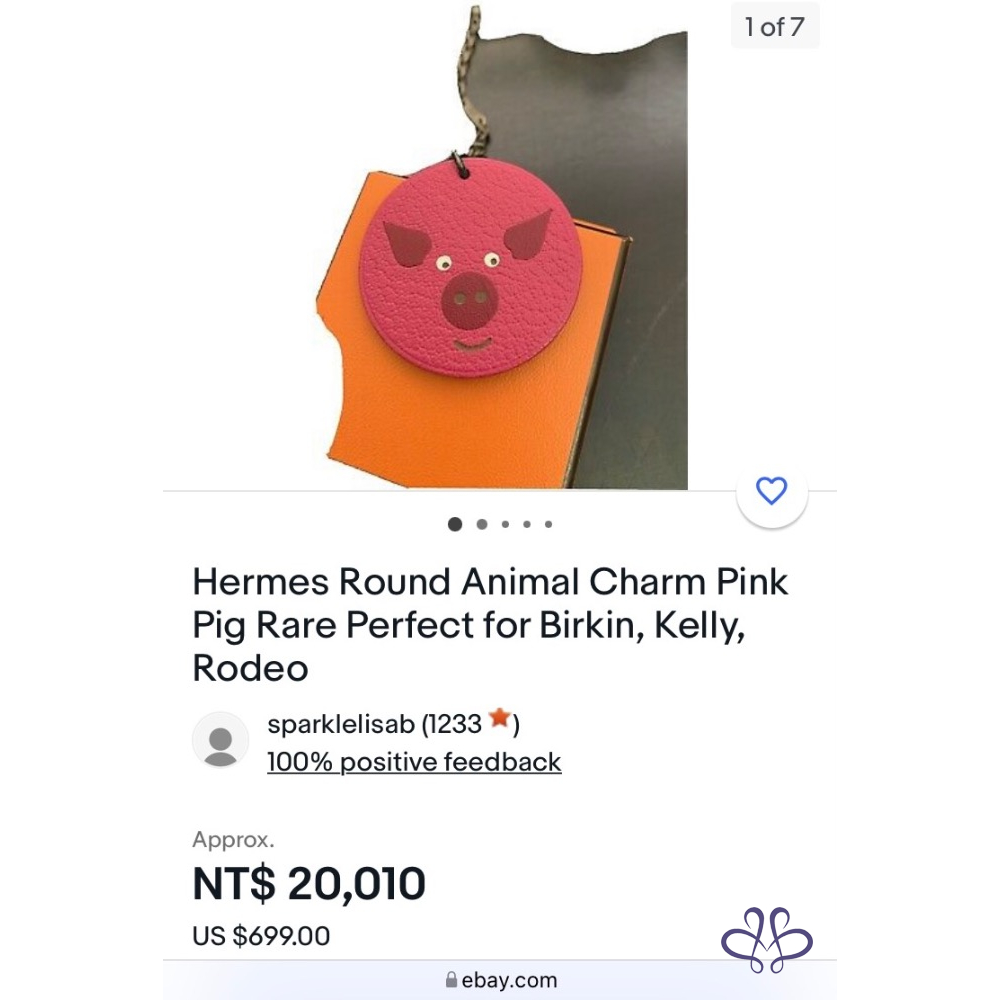Select the first image carousel dot

[x=455, y=524]
